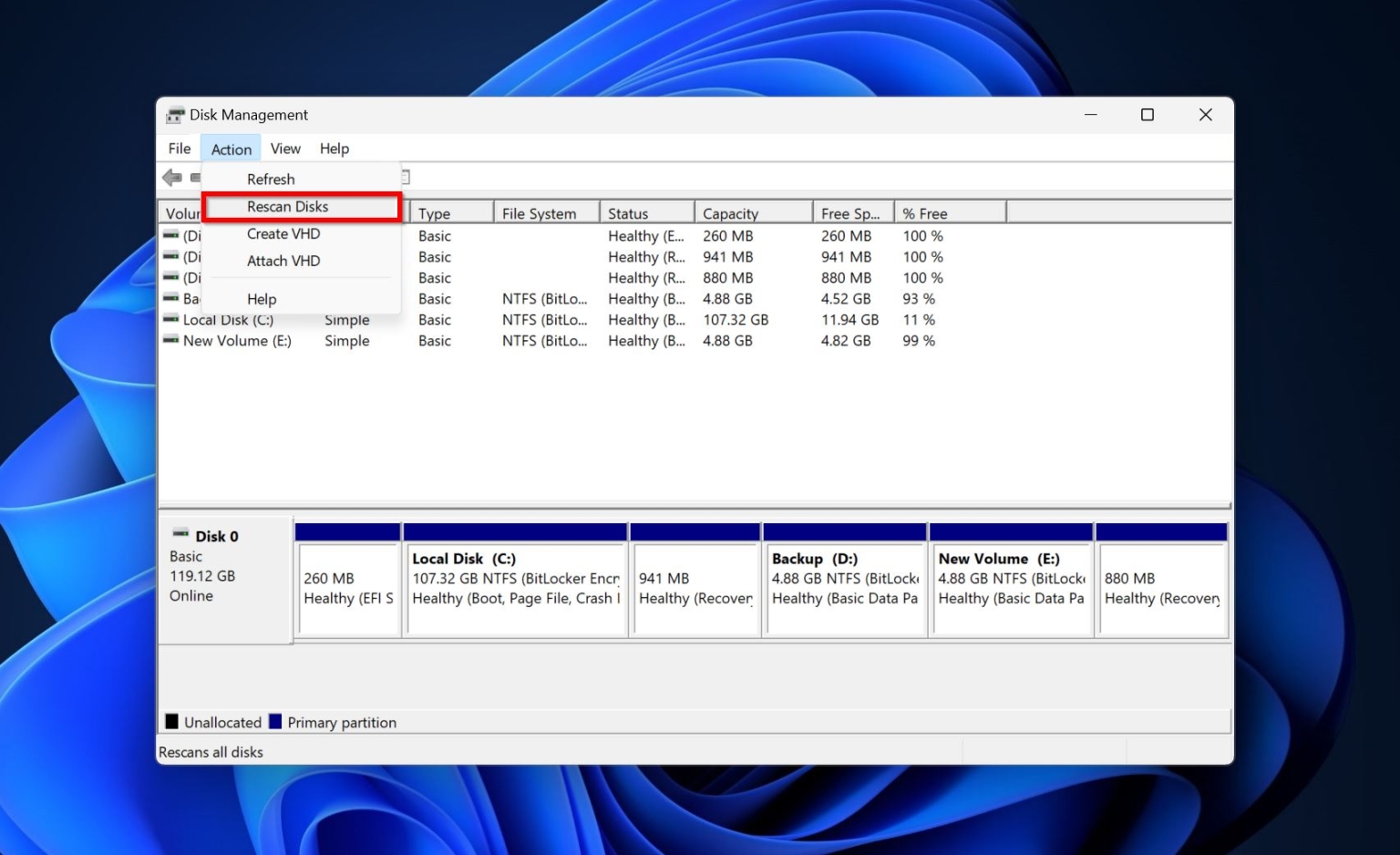
Task: Select the Local Disk (C:) volume icon
Action: [171, 320]
